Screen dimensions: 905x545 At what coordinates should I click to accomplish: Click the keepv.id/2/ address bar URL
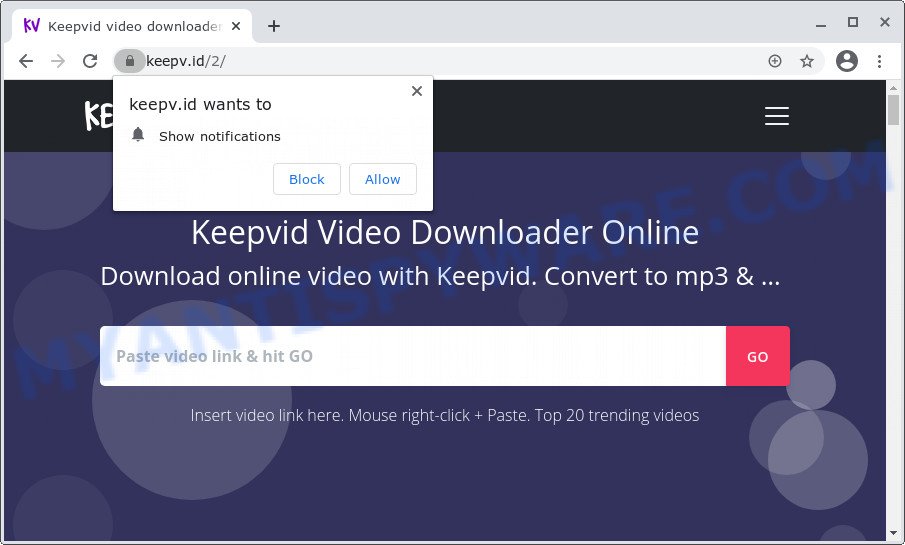(x=186, y=61)
